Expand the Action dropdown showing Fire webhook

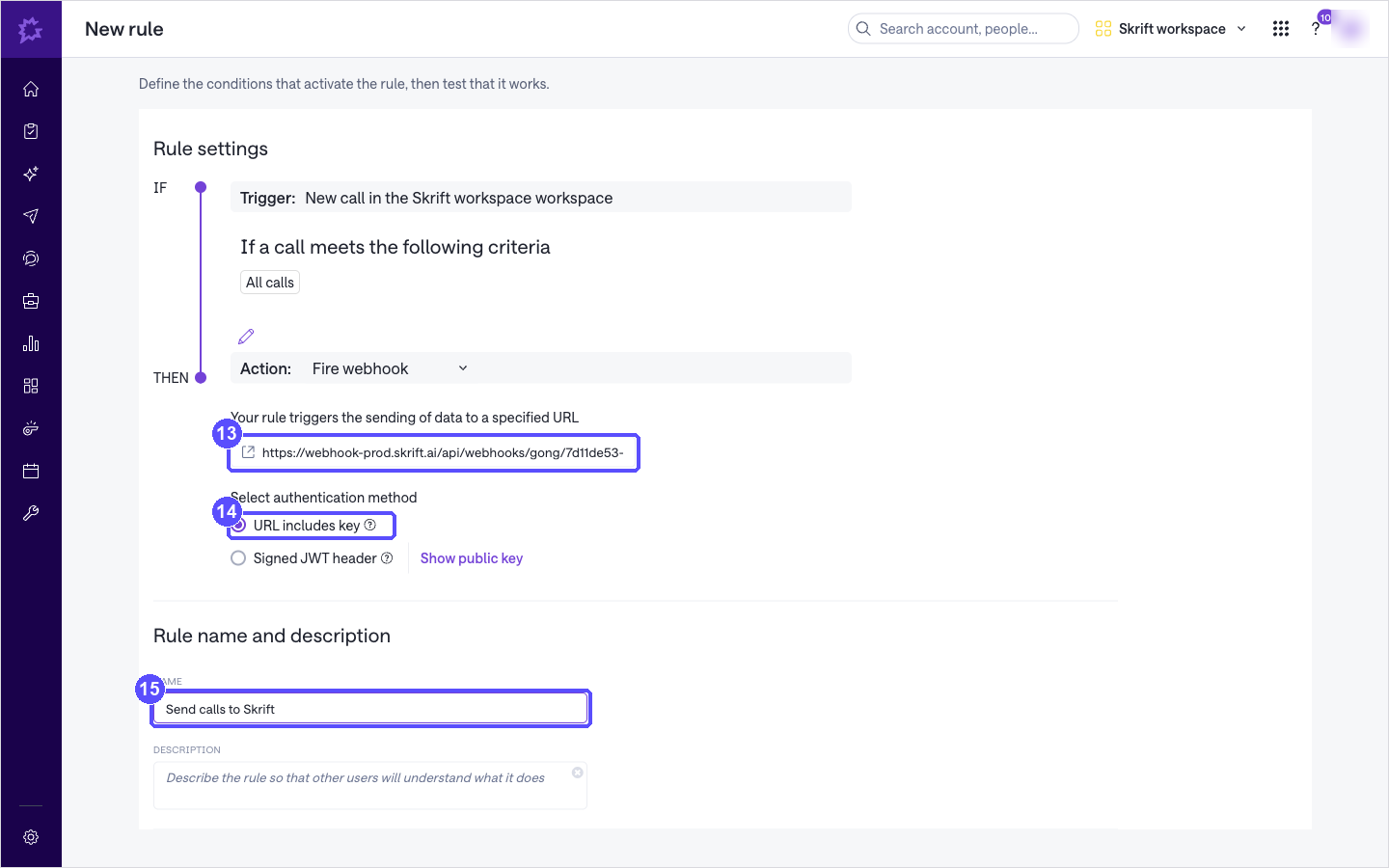point(390,368)
